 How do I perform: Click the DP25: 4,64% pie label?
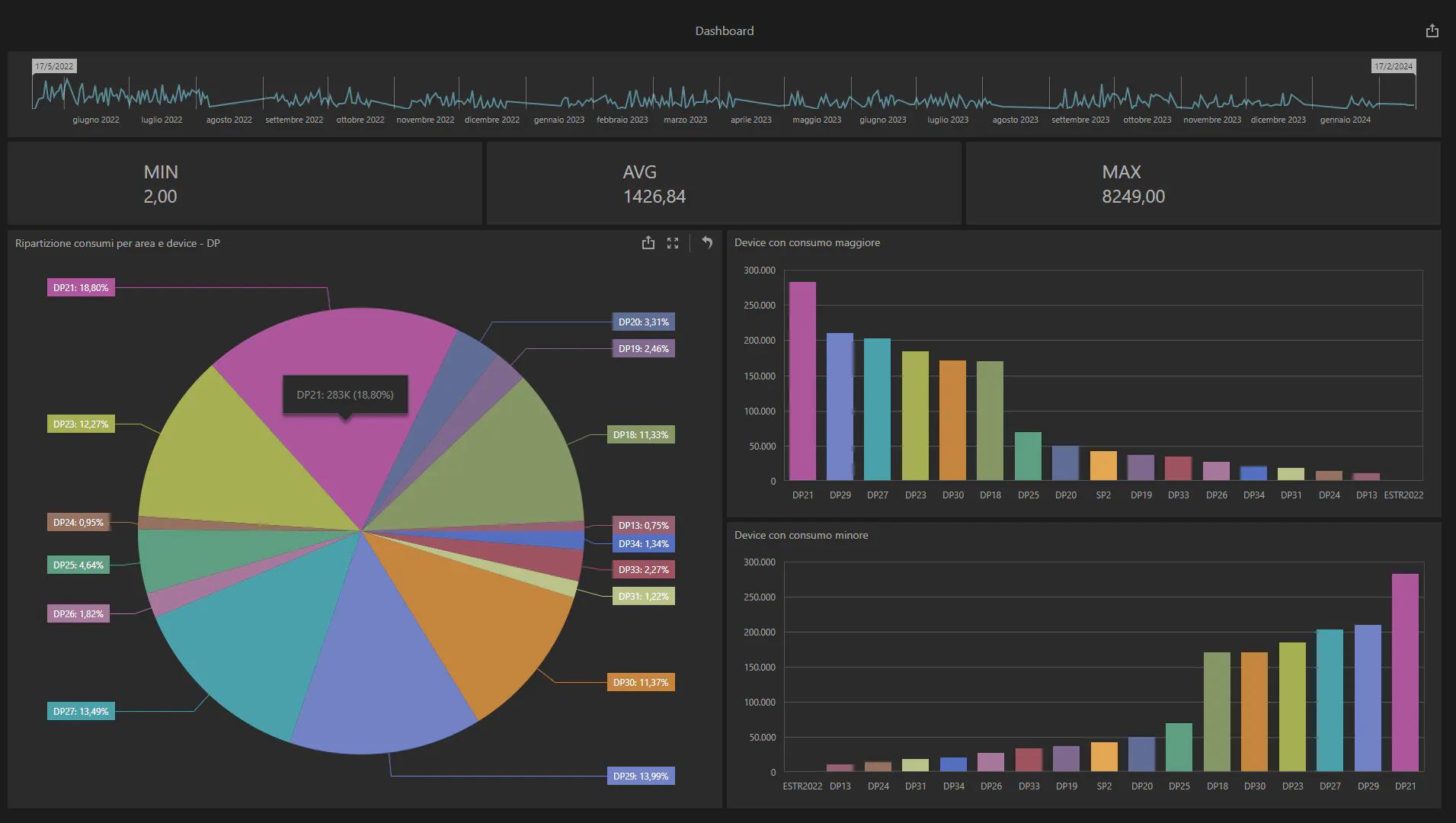tap(78, 565)
